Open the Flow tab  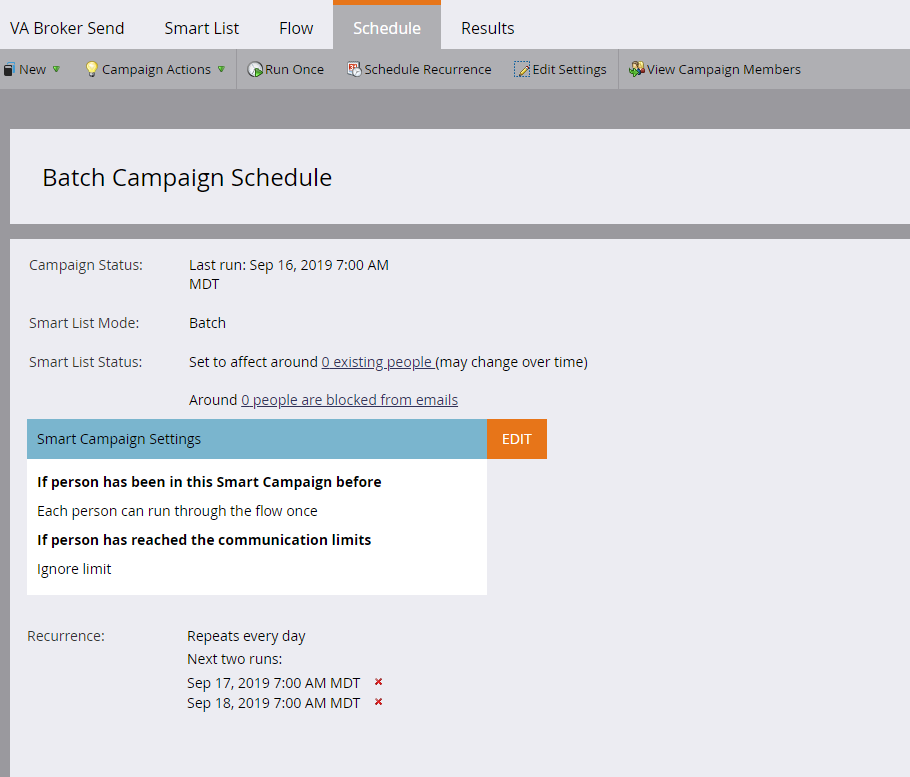296,28
